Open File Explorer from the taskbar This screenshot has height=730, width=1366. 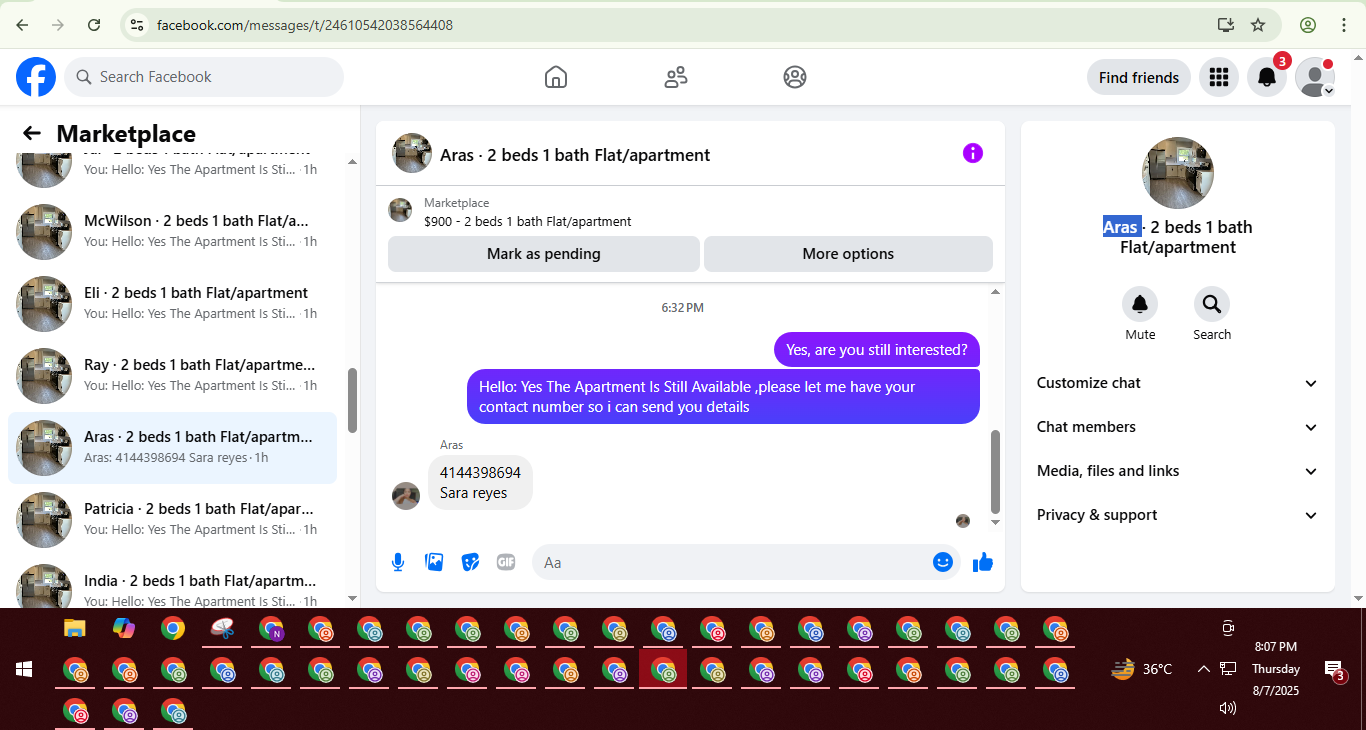[x=75, y=628]
